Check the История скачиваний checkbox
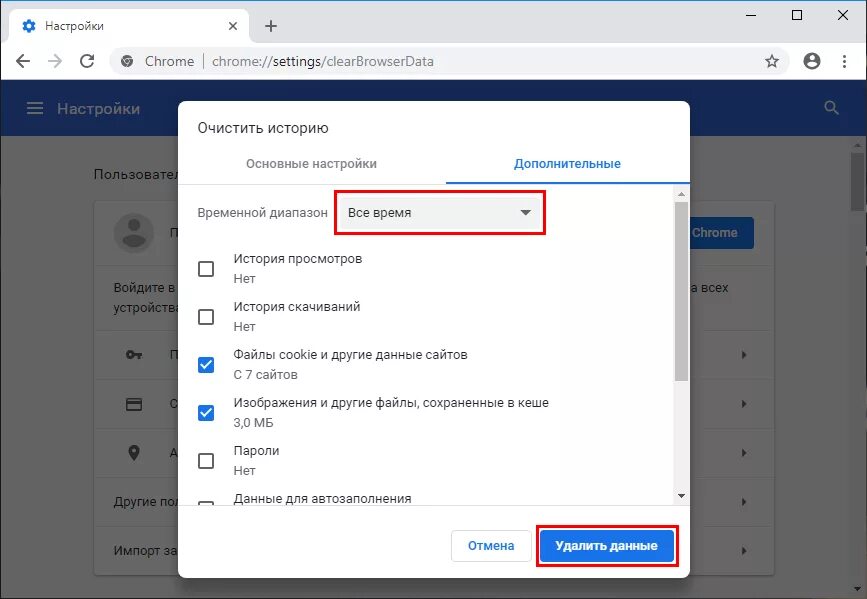 (x=206, y=317)
